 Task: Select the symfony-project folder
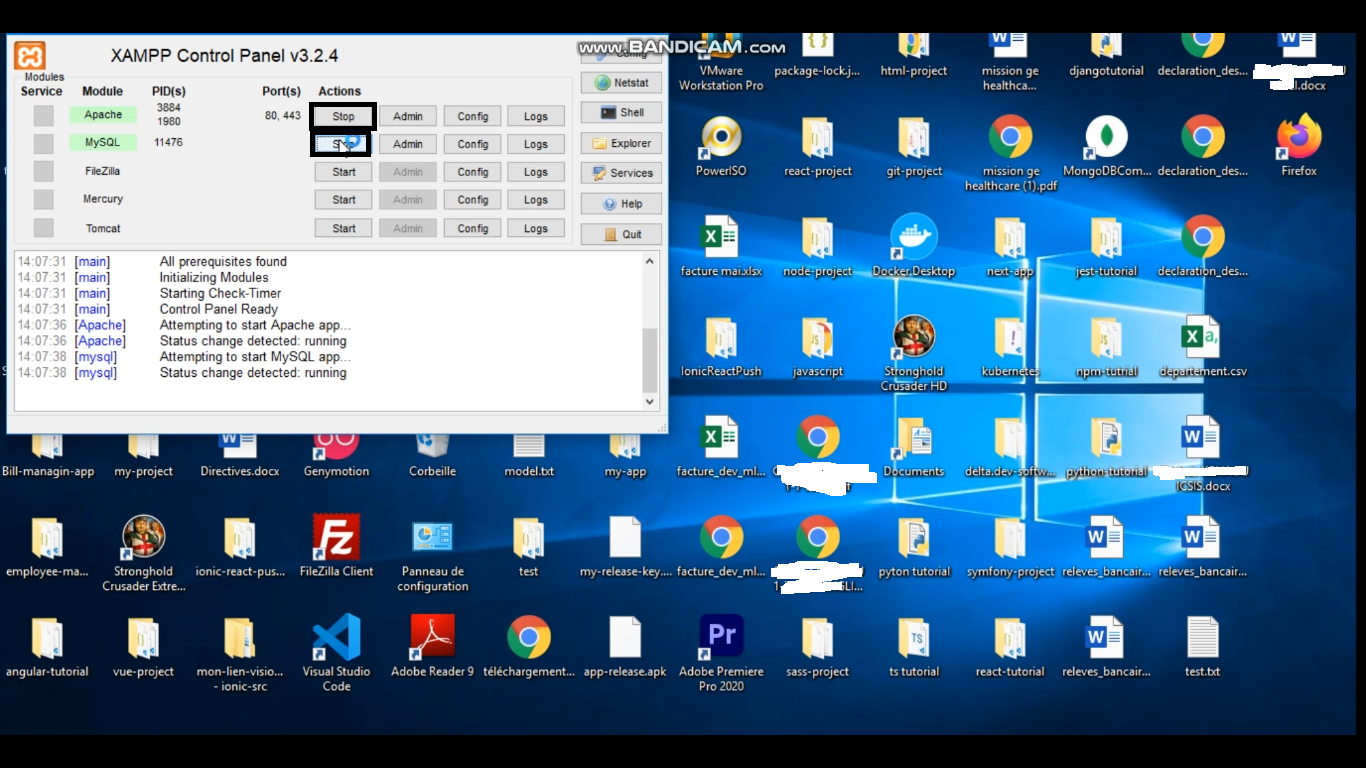[x=1011, y=547]
